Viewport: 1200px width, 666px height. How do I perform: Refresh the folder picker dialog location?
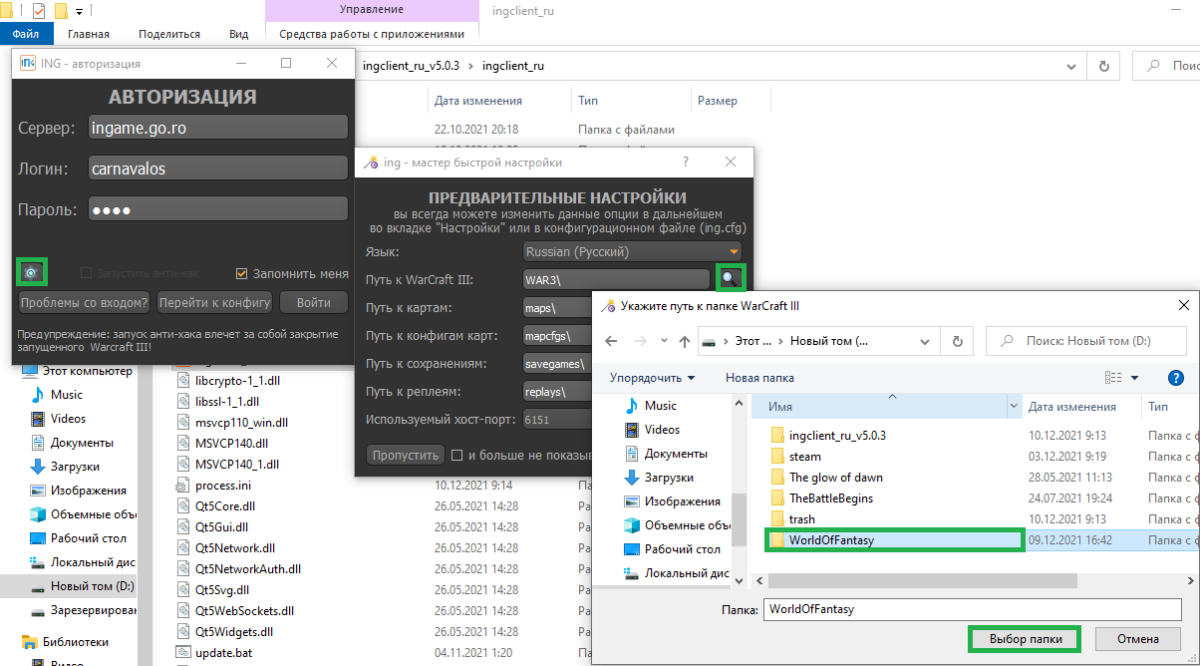tap(957, 341)
